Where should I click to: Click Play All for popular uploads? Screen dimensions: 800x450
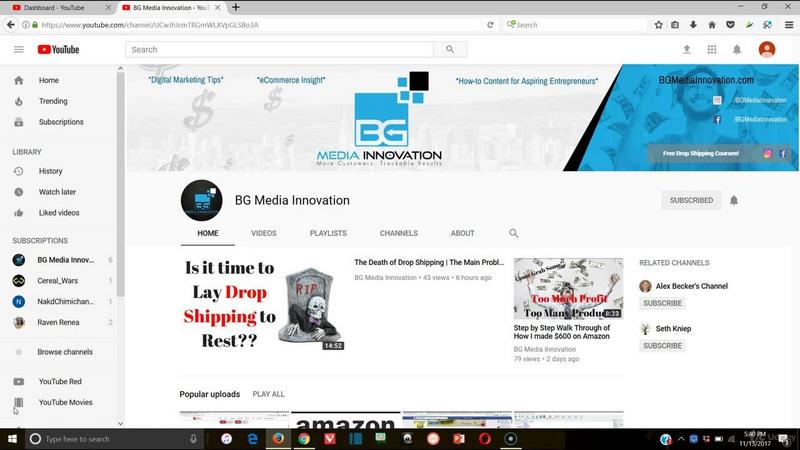coord(268,394)
